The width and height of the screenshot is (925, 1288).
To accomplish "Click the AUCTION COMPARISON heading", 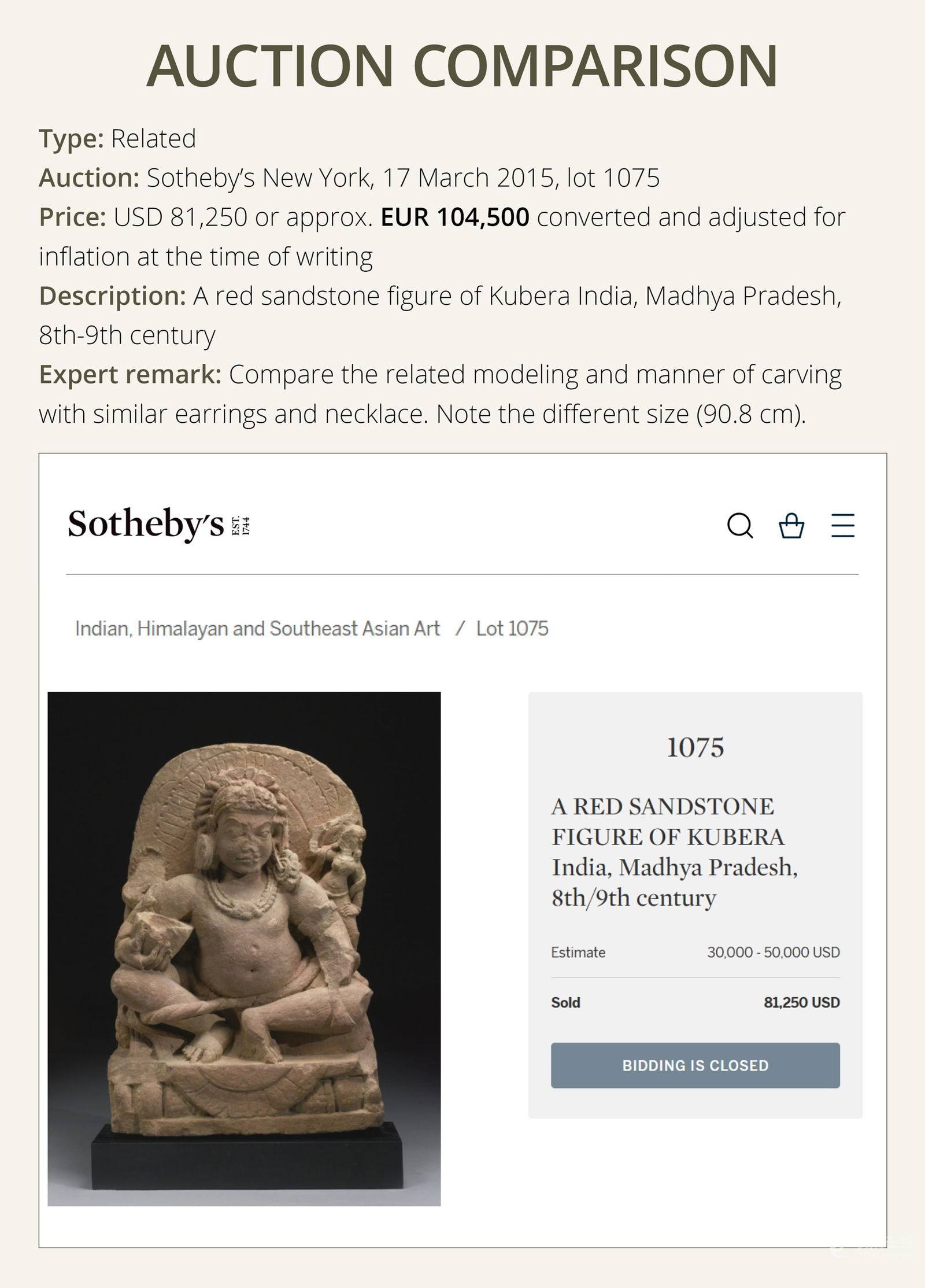I will click(x=462, y=66).
